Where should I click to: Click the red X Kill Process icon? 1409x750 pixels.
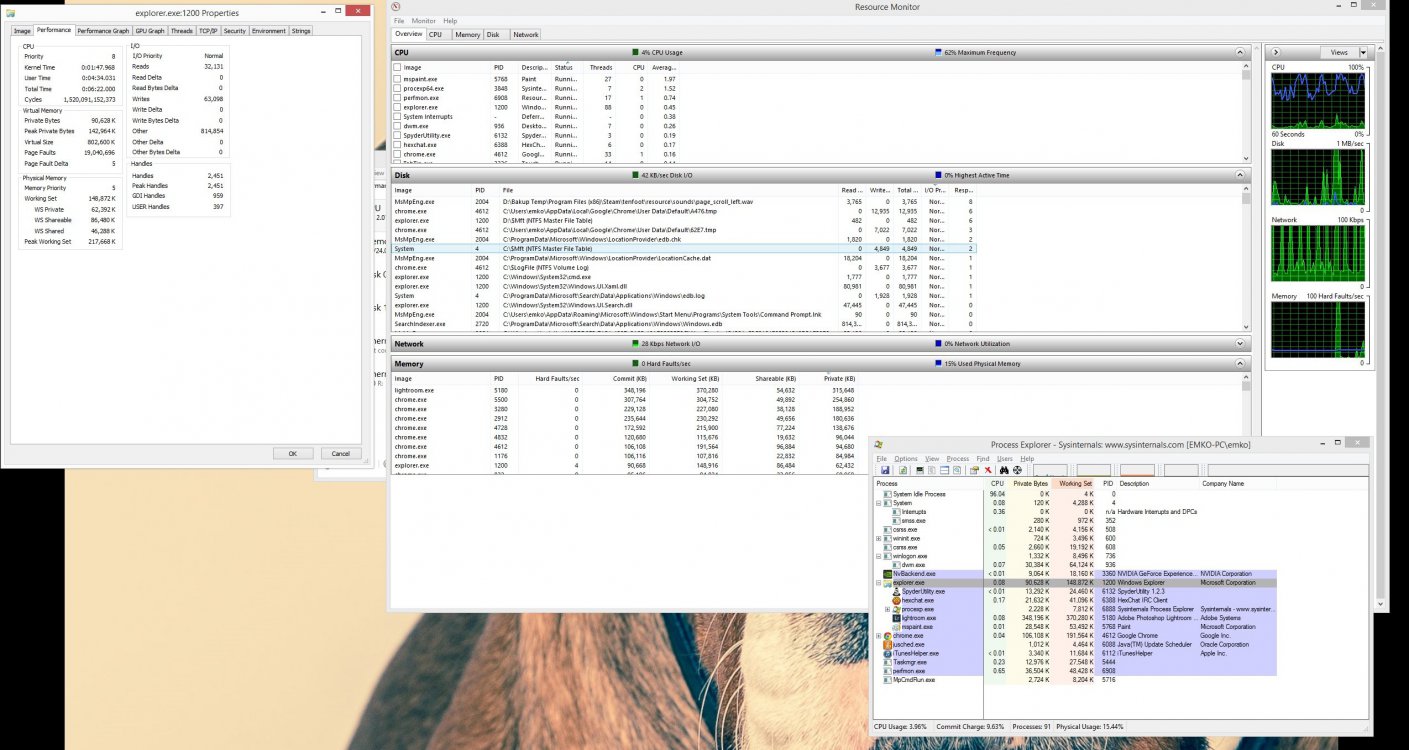click(x=988, y=470)
